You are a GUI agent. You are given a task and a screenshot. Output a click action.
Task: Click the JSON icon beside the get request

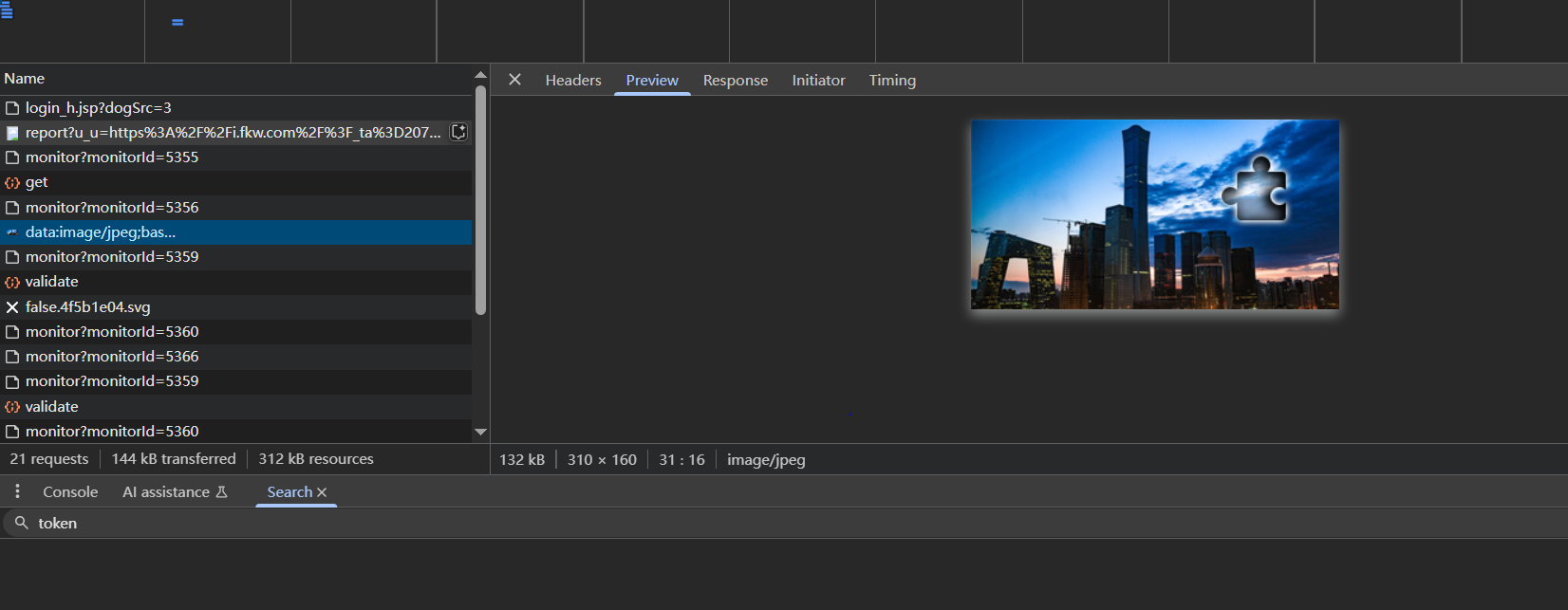click(12, 182)
